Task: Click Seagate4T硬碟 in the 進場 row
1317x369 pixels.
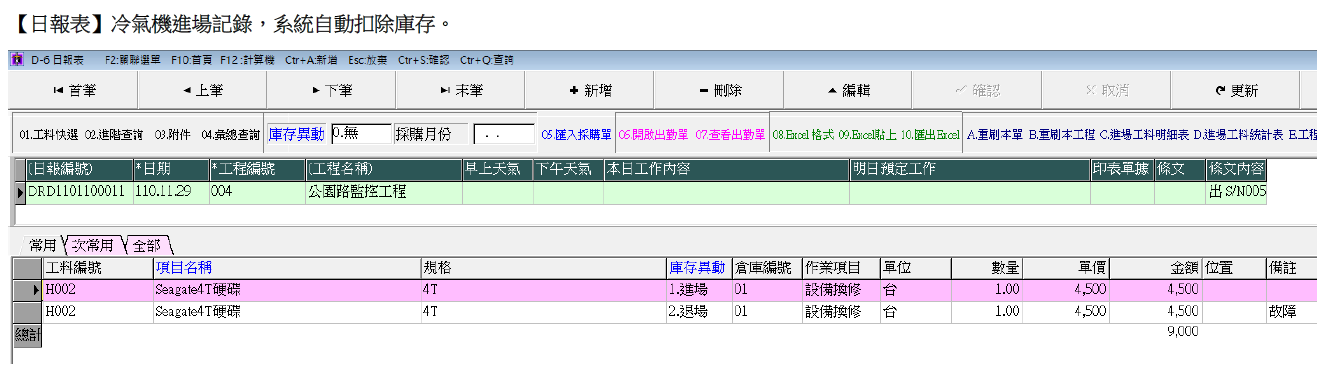Action: coord(286,289)
